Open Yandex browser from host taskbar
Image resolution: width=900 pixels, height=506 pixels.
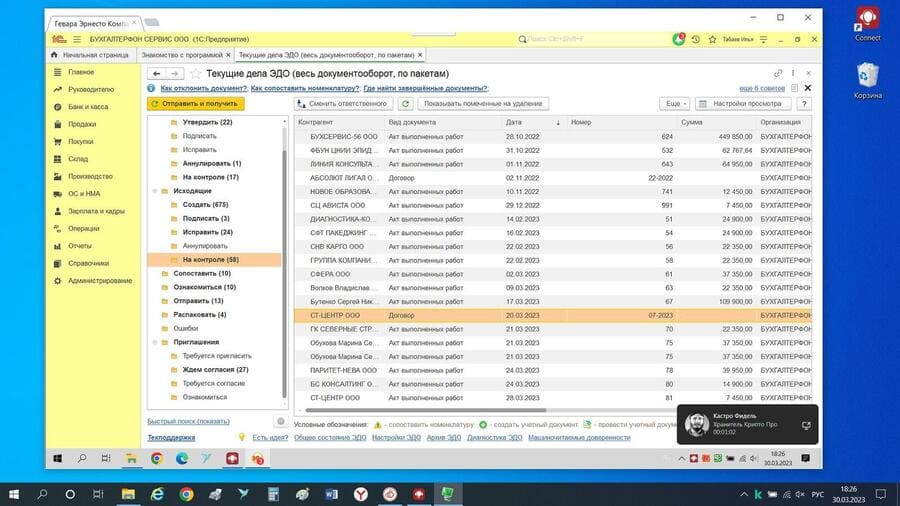click(x=360, y=494)
